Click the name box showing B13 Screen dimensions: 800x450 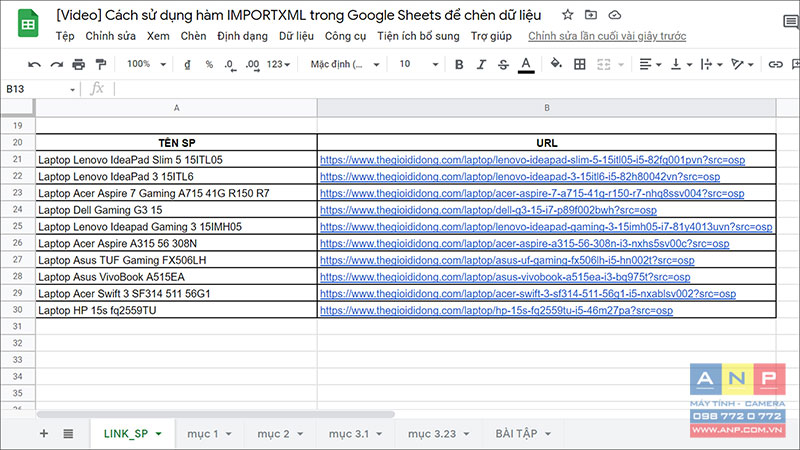[x=40, y=89]
